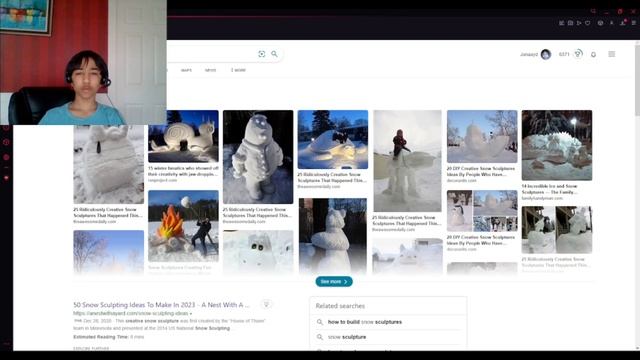The image size is (640, 360).
Task: Open the More search tabs menu
Action: pos(238,70)
